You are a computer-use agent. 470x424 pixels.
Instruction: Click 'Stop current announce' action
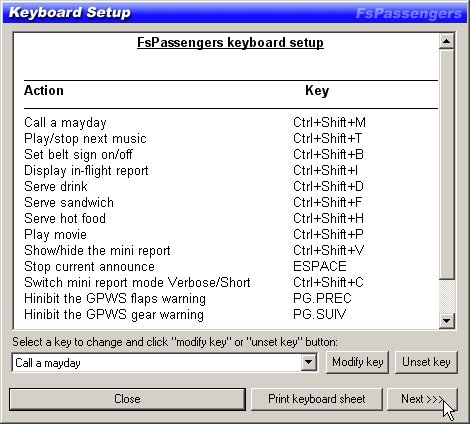[90, 266]
